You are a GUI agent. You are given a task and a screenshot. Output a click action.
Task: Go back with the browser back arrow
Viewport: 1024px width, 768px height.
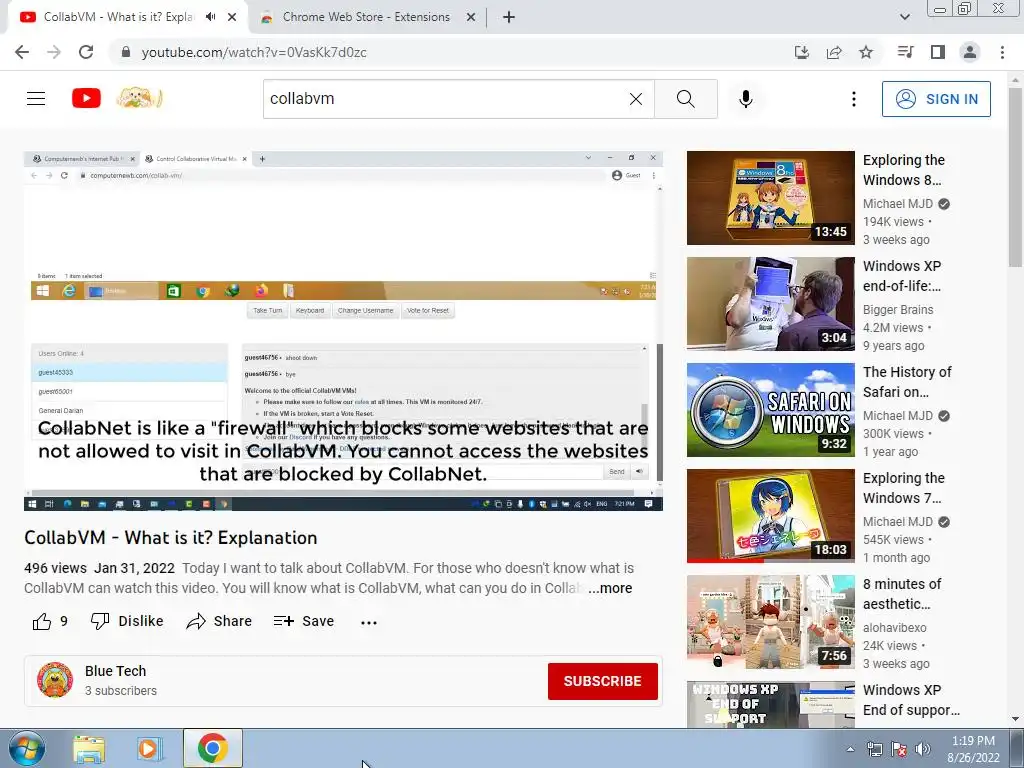[x=22, y=52]
